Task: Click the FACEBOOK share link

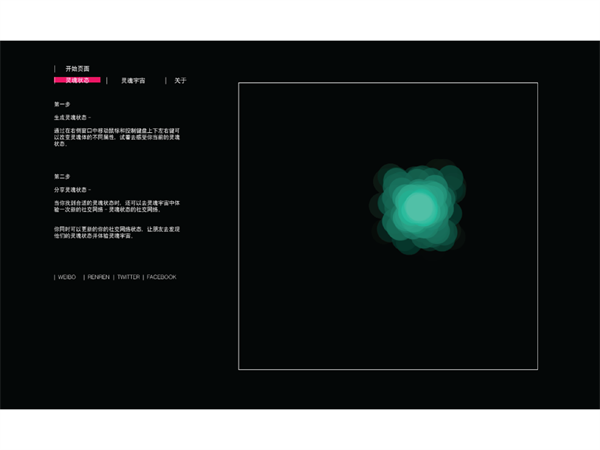Action: [x=161, y=277]
